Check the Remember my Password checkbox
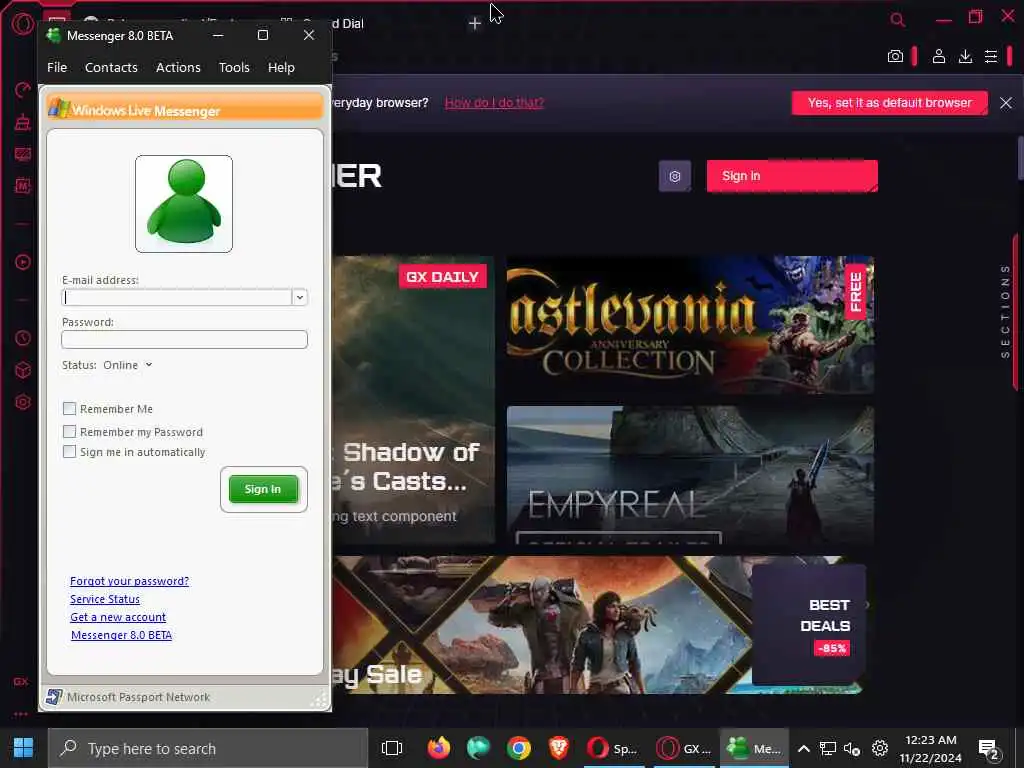This screenshot has width=1024, height=768. pyautogui.click(x=69, y=432)
